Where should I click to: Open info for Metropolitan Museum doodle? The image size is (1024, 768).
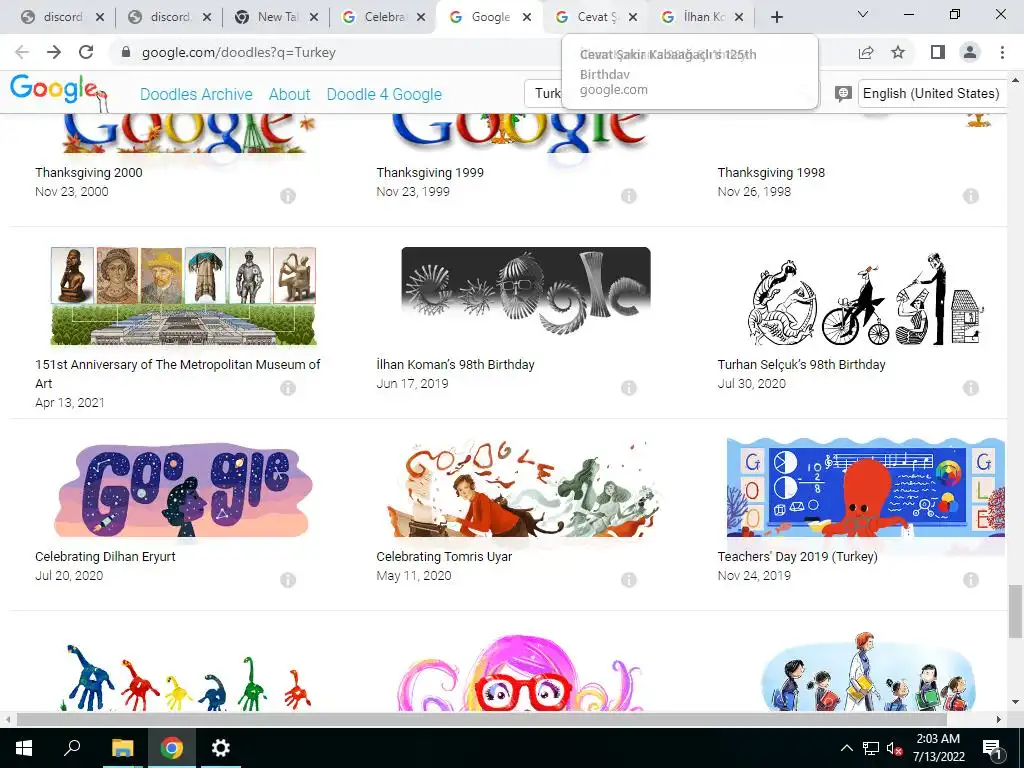[288, 387]
